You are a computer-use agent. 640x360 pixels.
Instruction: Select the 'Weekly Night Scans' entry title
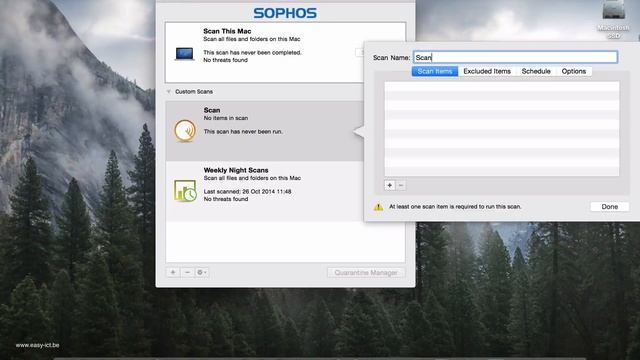(x=236, y=170)
